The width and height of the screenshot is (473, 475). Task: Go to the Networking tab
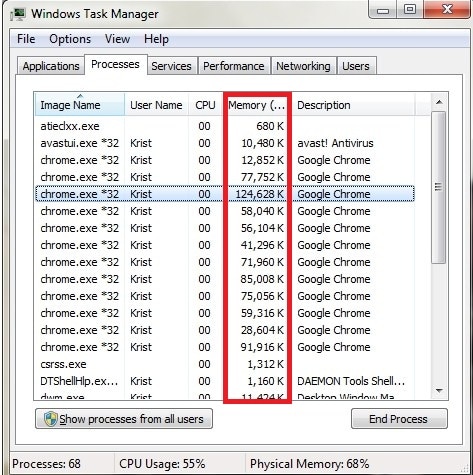[x=303, y=66]
